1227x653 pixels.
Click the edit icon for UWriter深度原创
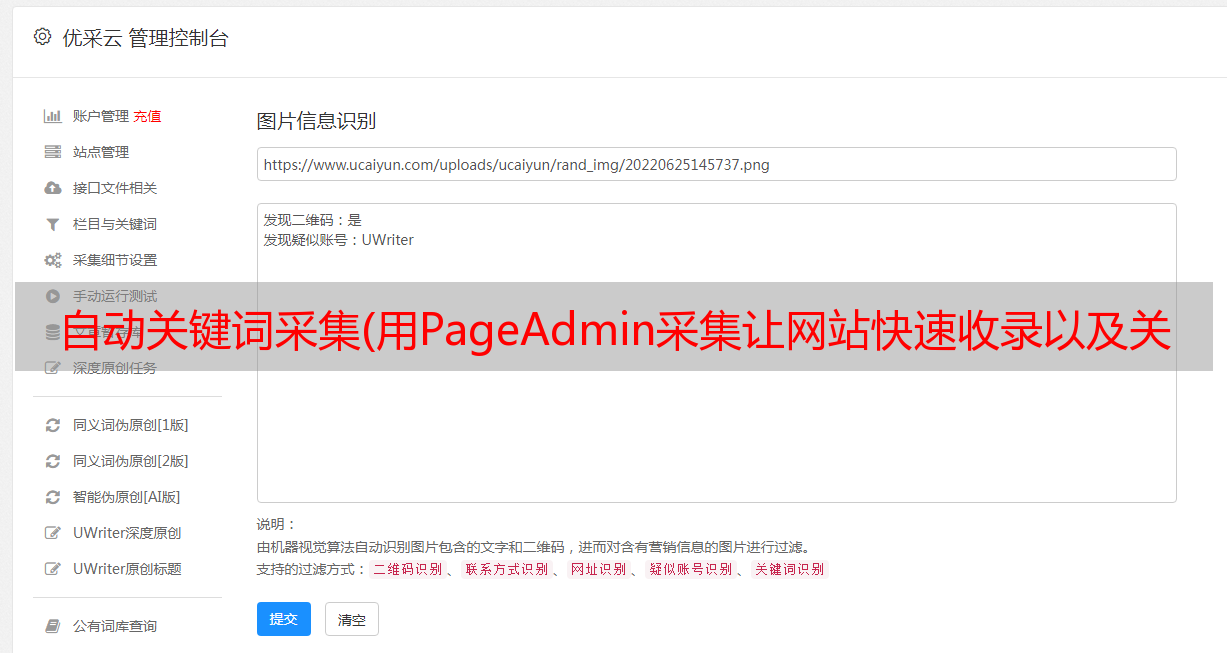pyautogui.click(x=53, y=533)
